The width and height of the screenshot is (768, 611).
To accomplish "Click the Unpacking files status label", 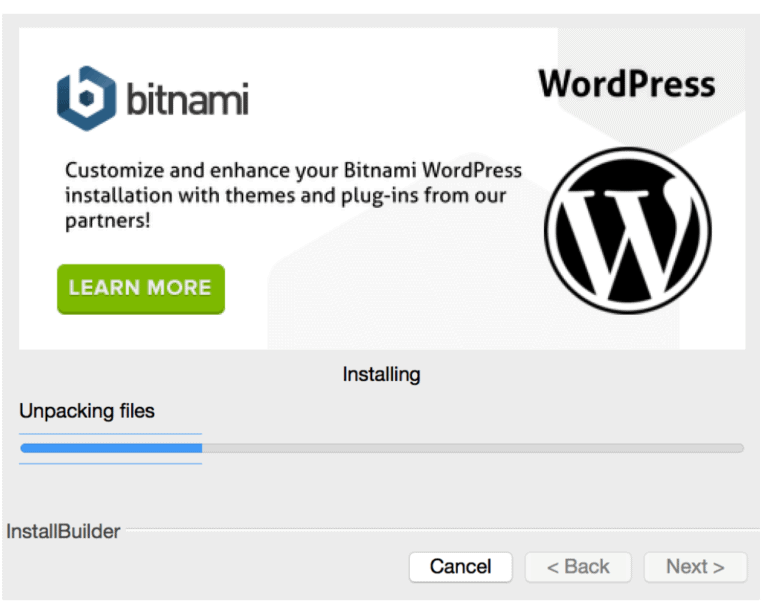I will (87, 411).
